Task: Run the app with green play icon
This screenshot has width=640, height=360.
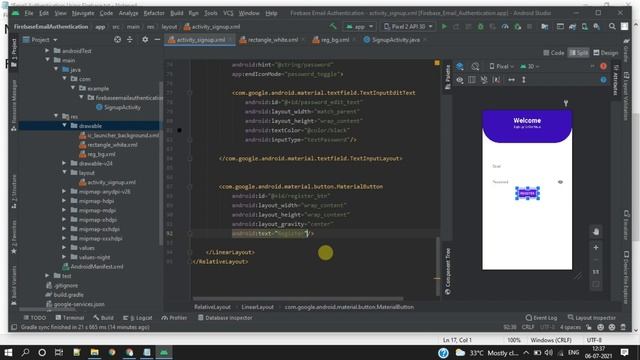Action: pyautogui.click(x=444, y=27)
